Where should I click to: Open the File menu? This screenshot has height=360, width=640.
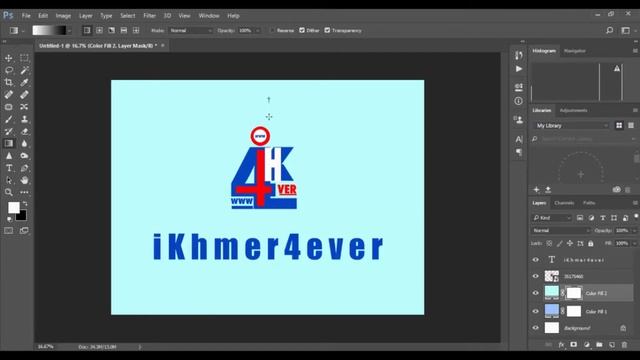coord(26,16)
